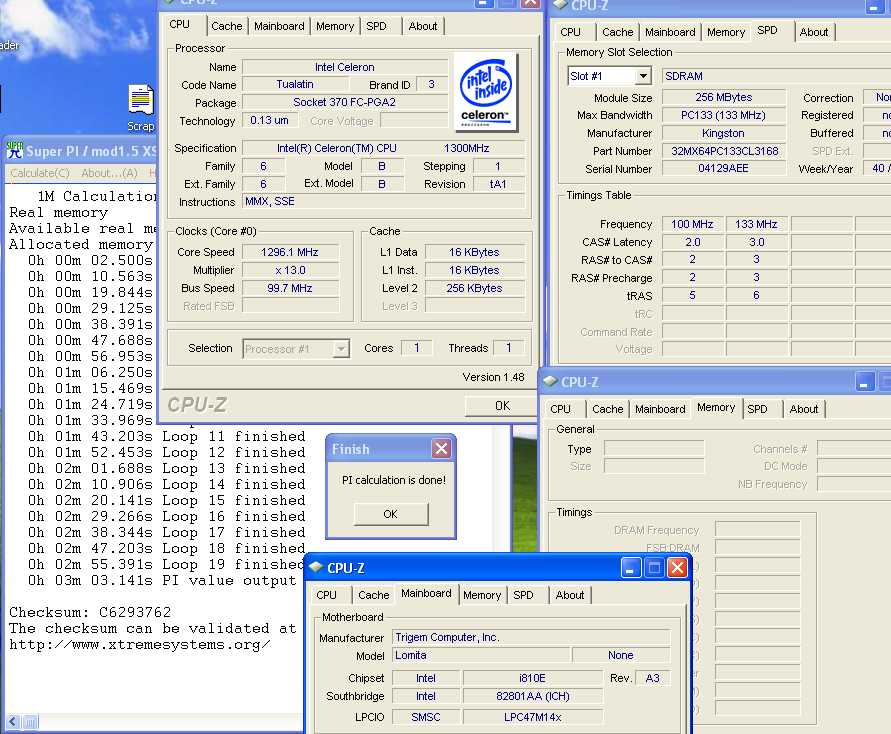The image size is (891, 734).
Task: Click the Serial Number value 04129AEE
Action: 723,169
